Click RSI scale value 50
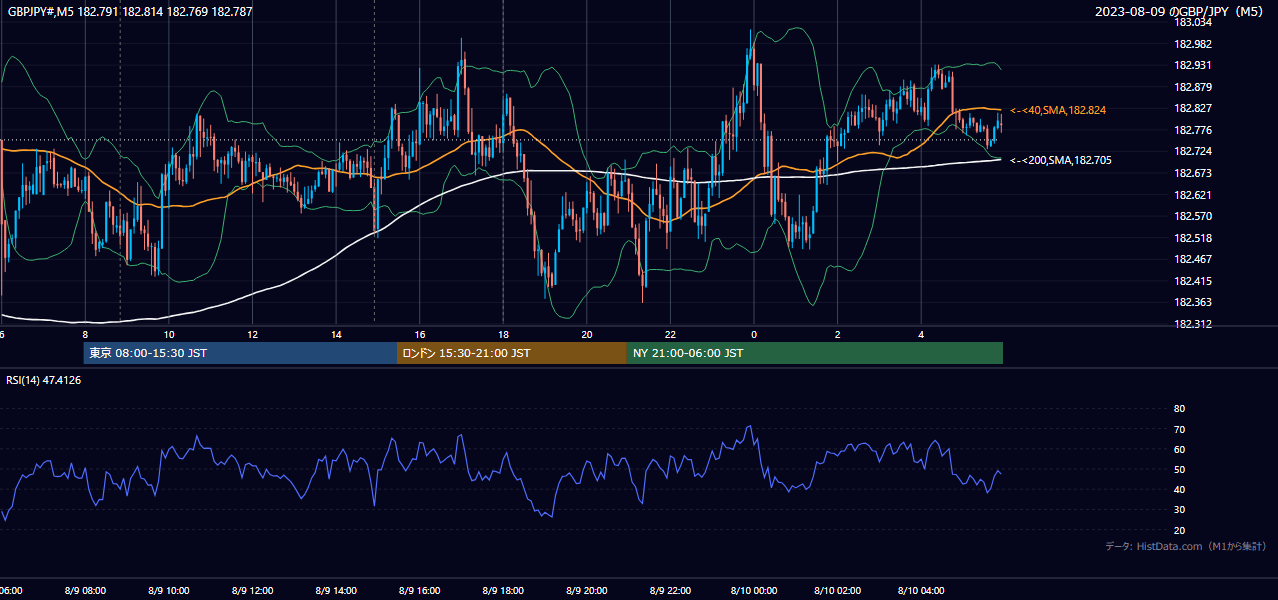Image resolution: width=1278 pixels, height=600 pixels. click(x=1179, y=469)
